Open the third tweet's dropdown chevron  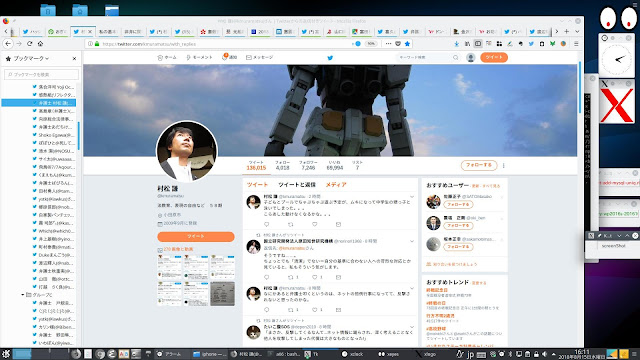[412, 288]
